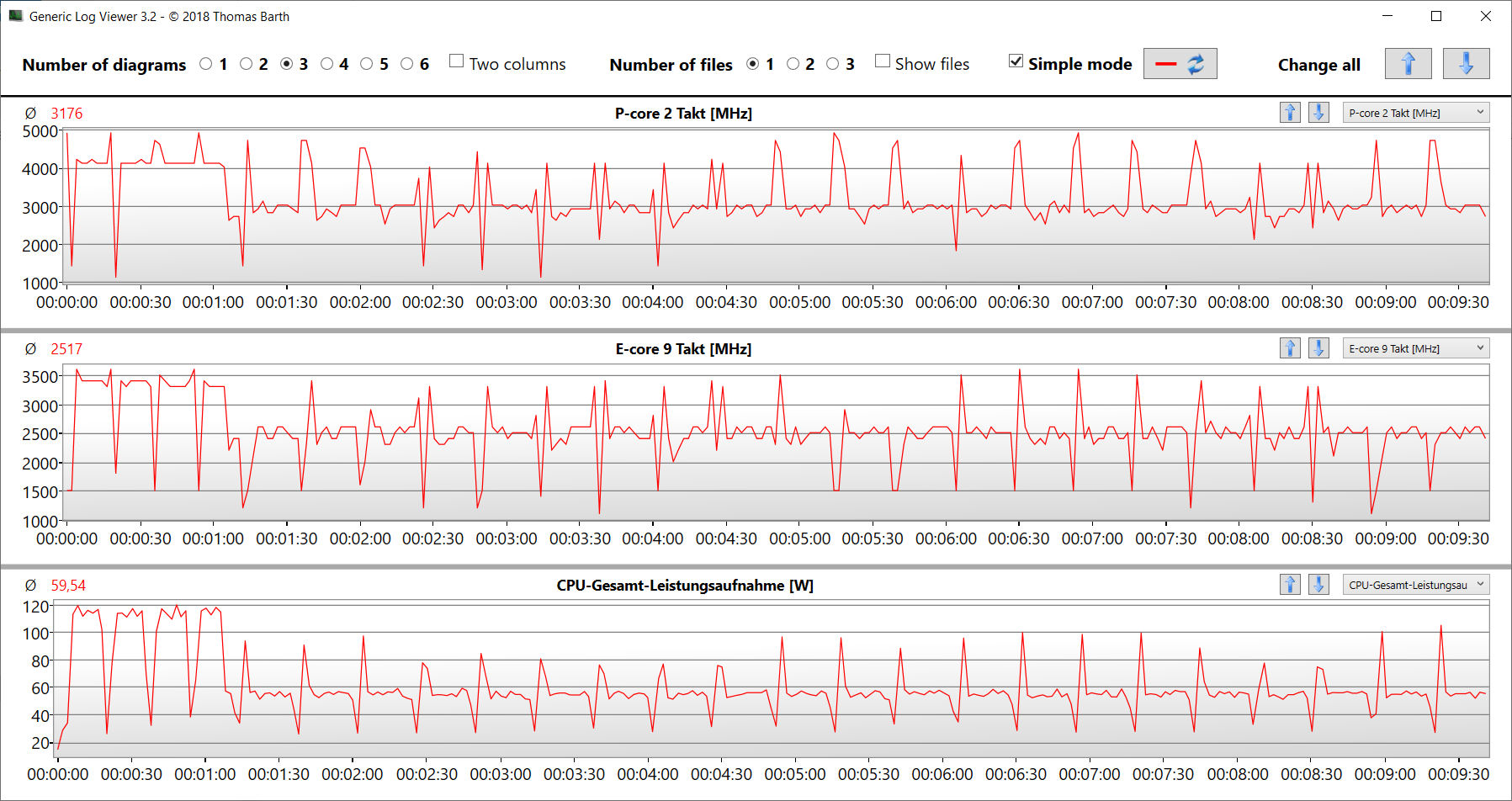
Task: Click the red line refresh color button
Action: 1180,64
